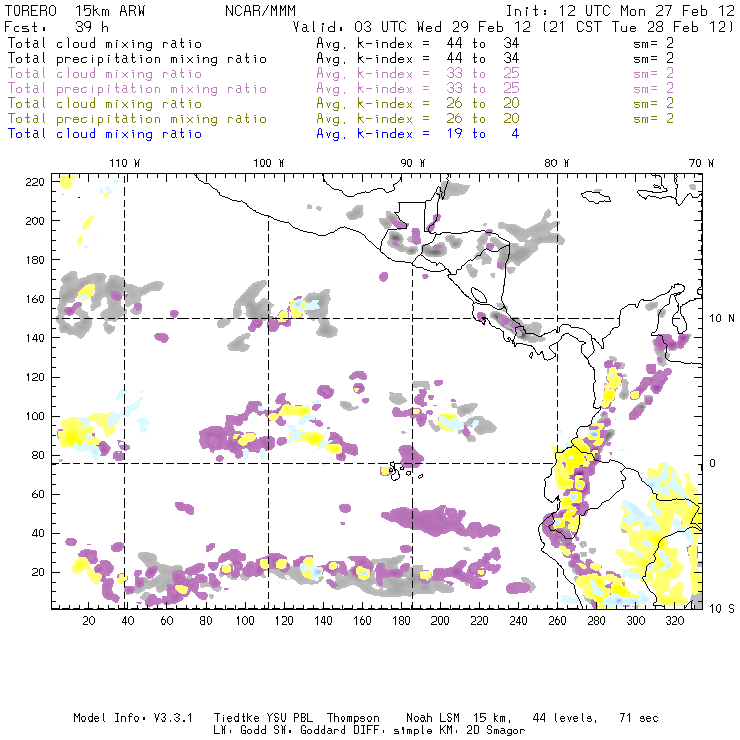This screenshot has width=740, height=740.
Task: Click the 10 N latitude label
Action: click(x=718, y=318)
